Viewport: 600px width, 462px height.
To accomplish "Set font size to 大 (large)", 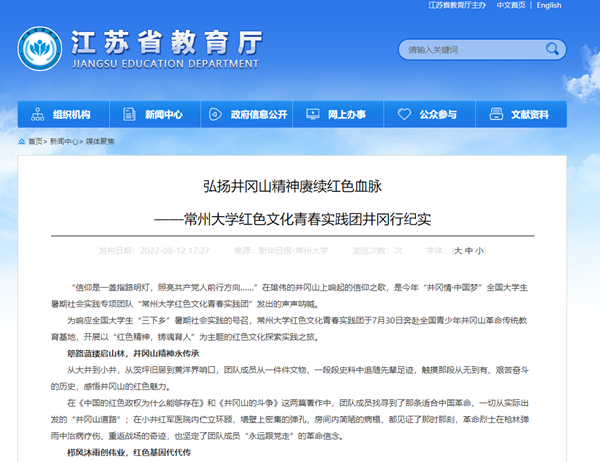I will 456,251.
